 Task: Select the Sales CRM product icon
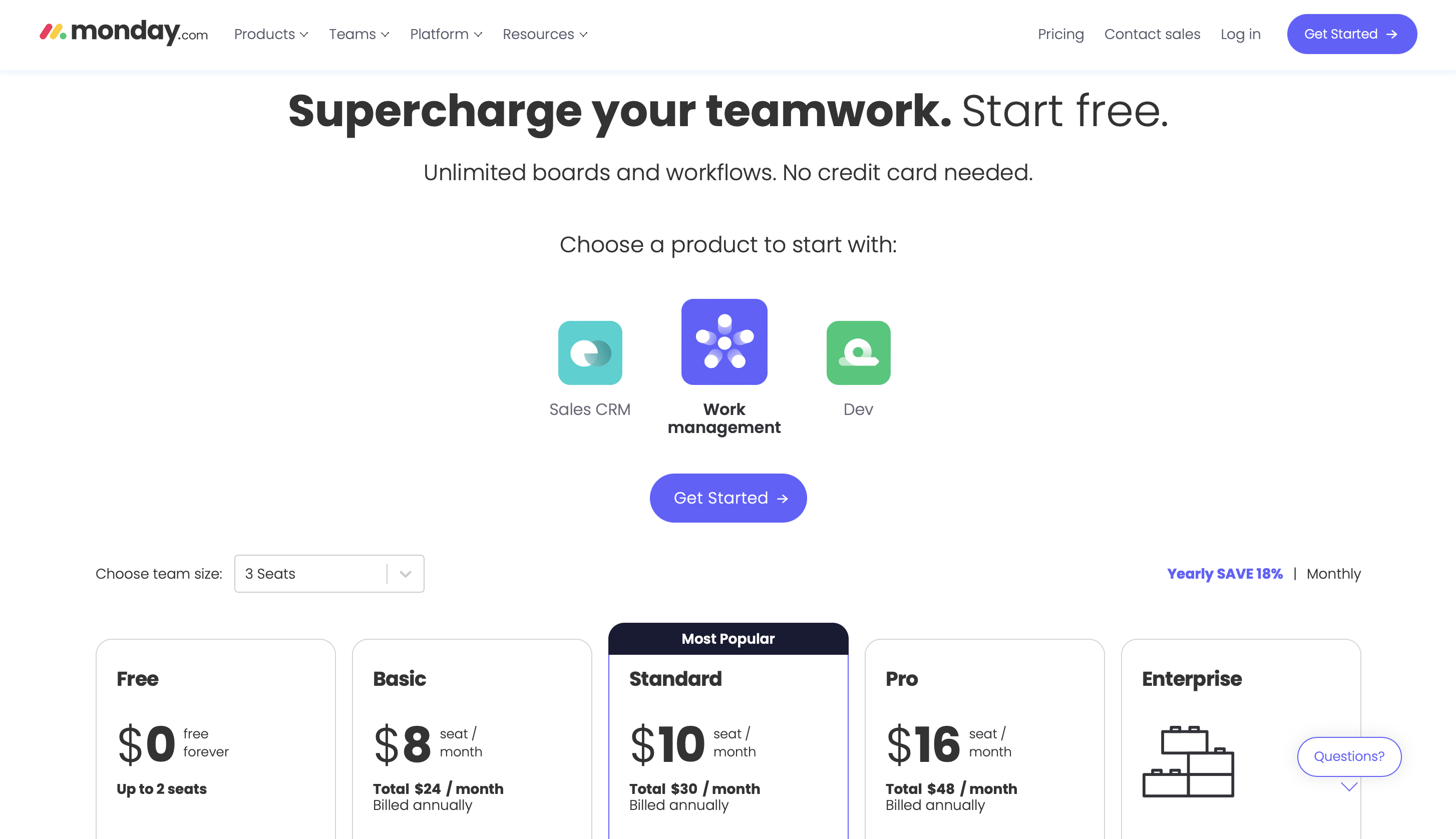pos(590,352)
